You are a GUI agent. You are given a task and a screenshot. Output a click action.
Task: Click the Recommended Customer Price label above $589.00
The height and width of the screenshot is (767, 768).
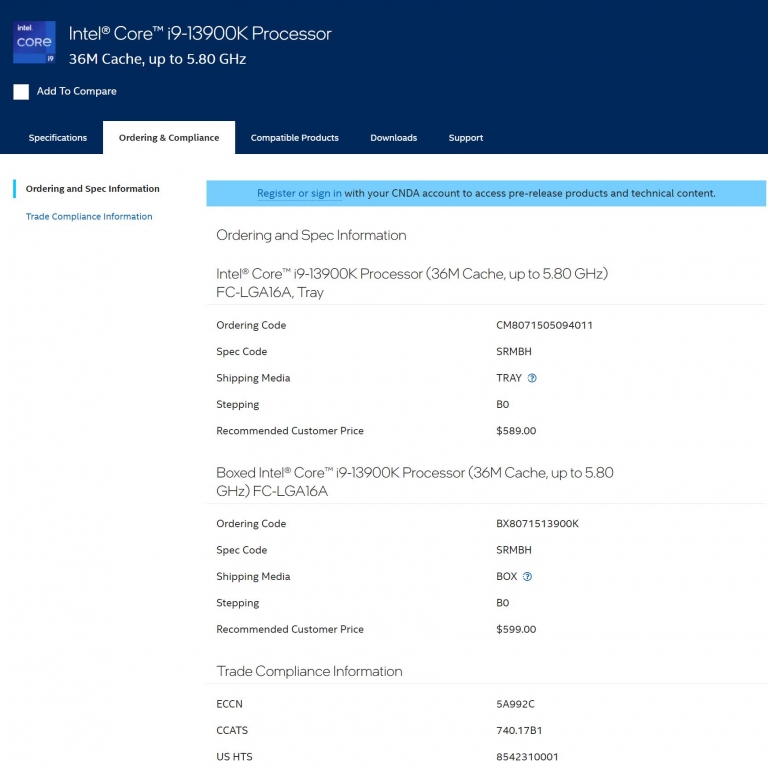(x=290, y=431)
